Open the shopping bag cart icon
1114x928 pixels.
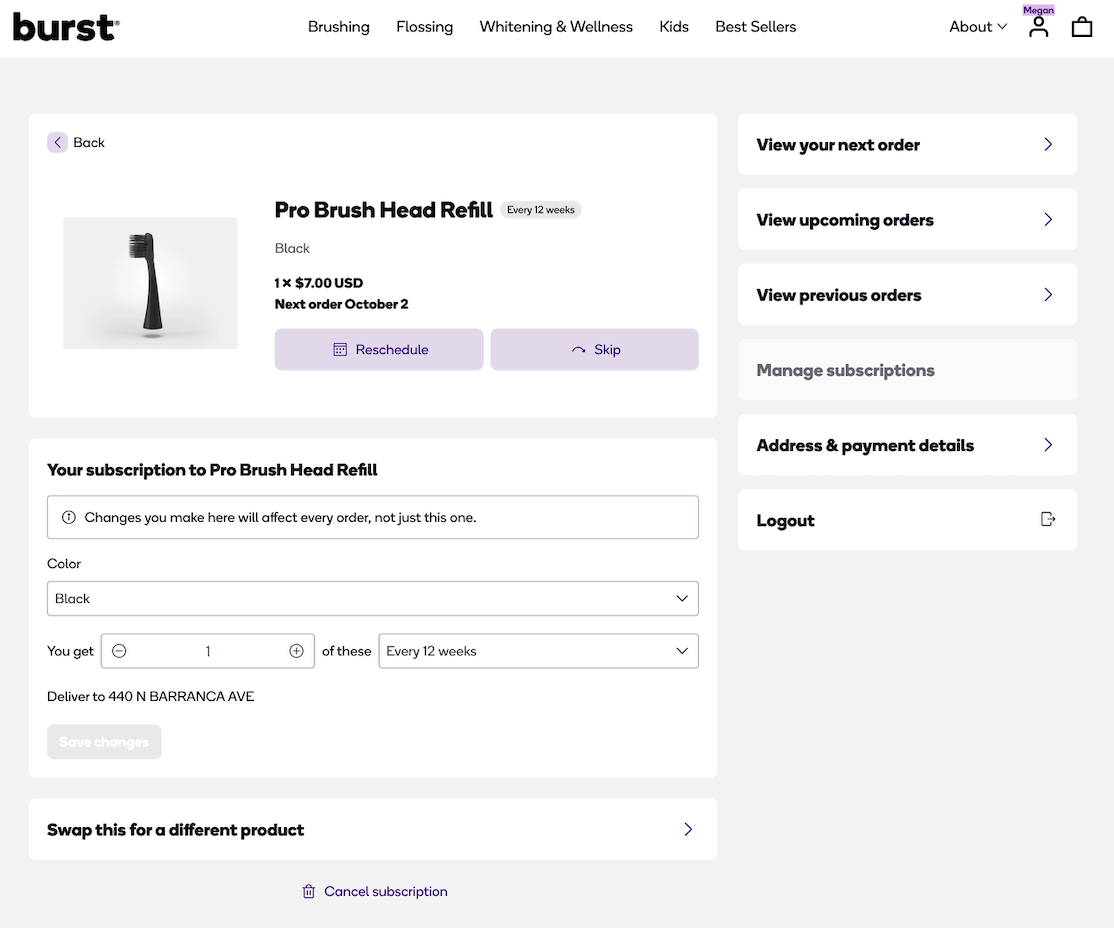point(1081,27)
